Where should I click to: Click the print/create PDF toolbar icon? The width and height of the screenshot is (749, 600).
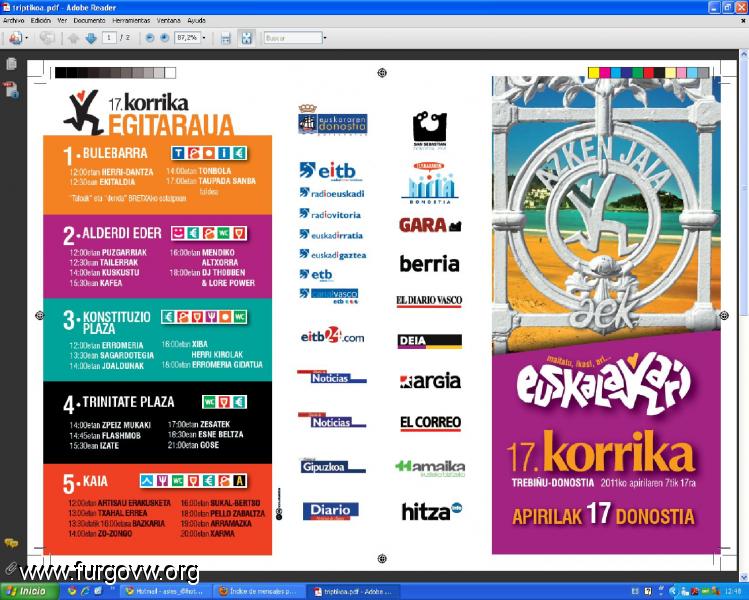(x=15, y=38)
